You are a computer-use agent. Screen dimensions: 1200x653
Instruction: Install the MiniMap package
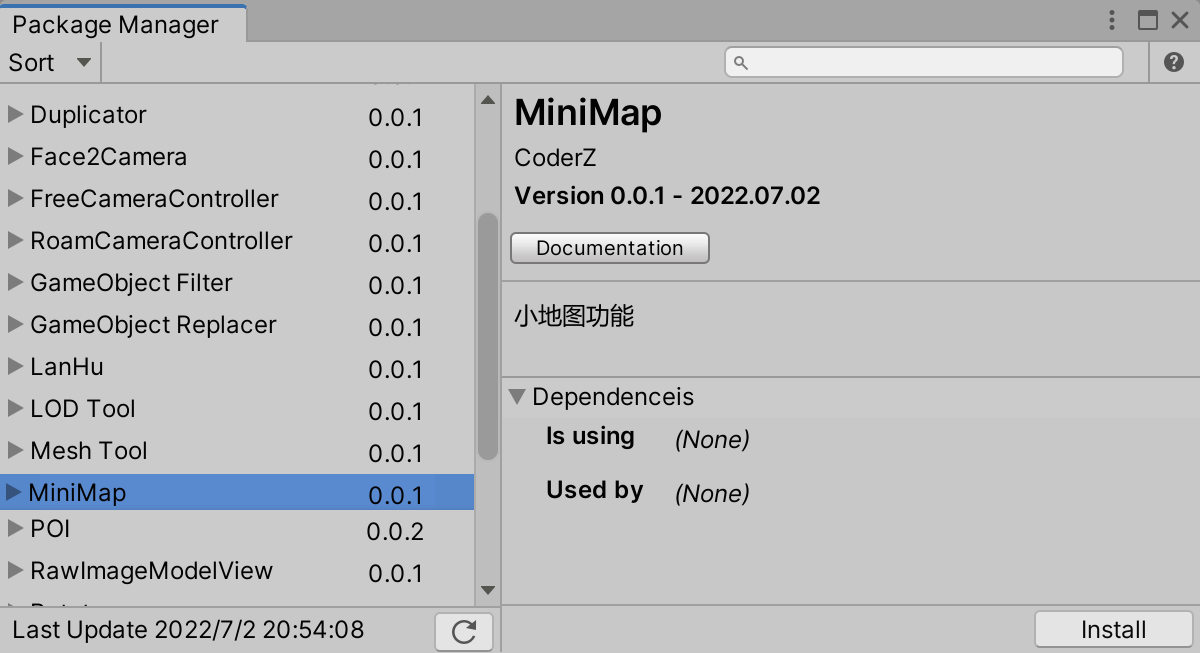click(1113, 629)
